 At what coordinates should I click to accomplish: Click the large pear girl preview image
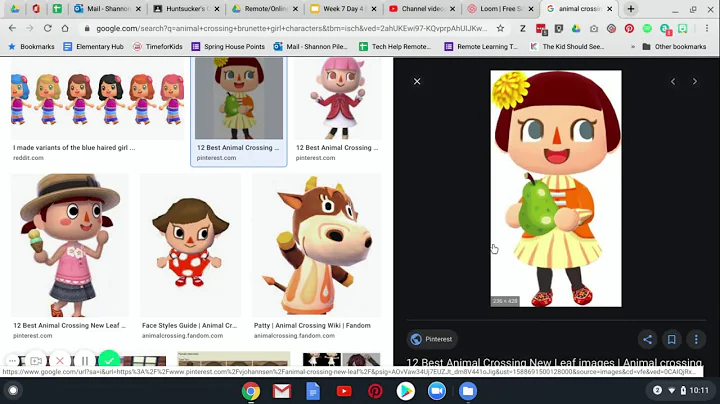click(x=556, y=188)
